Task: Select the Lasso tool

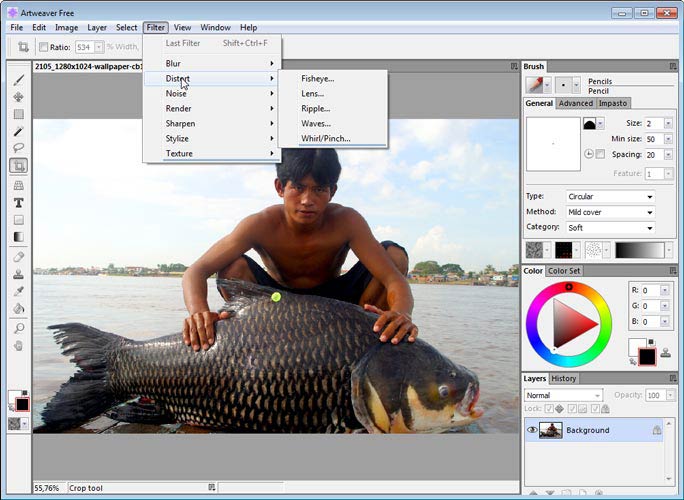Action: coord(19,148)
